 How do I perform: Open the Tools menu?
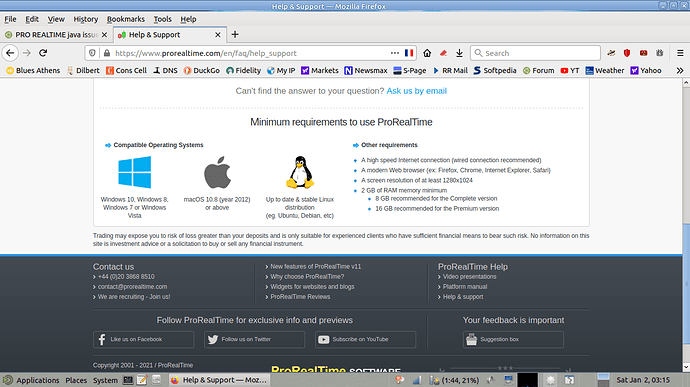162,19
